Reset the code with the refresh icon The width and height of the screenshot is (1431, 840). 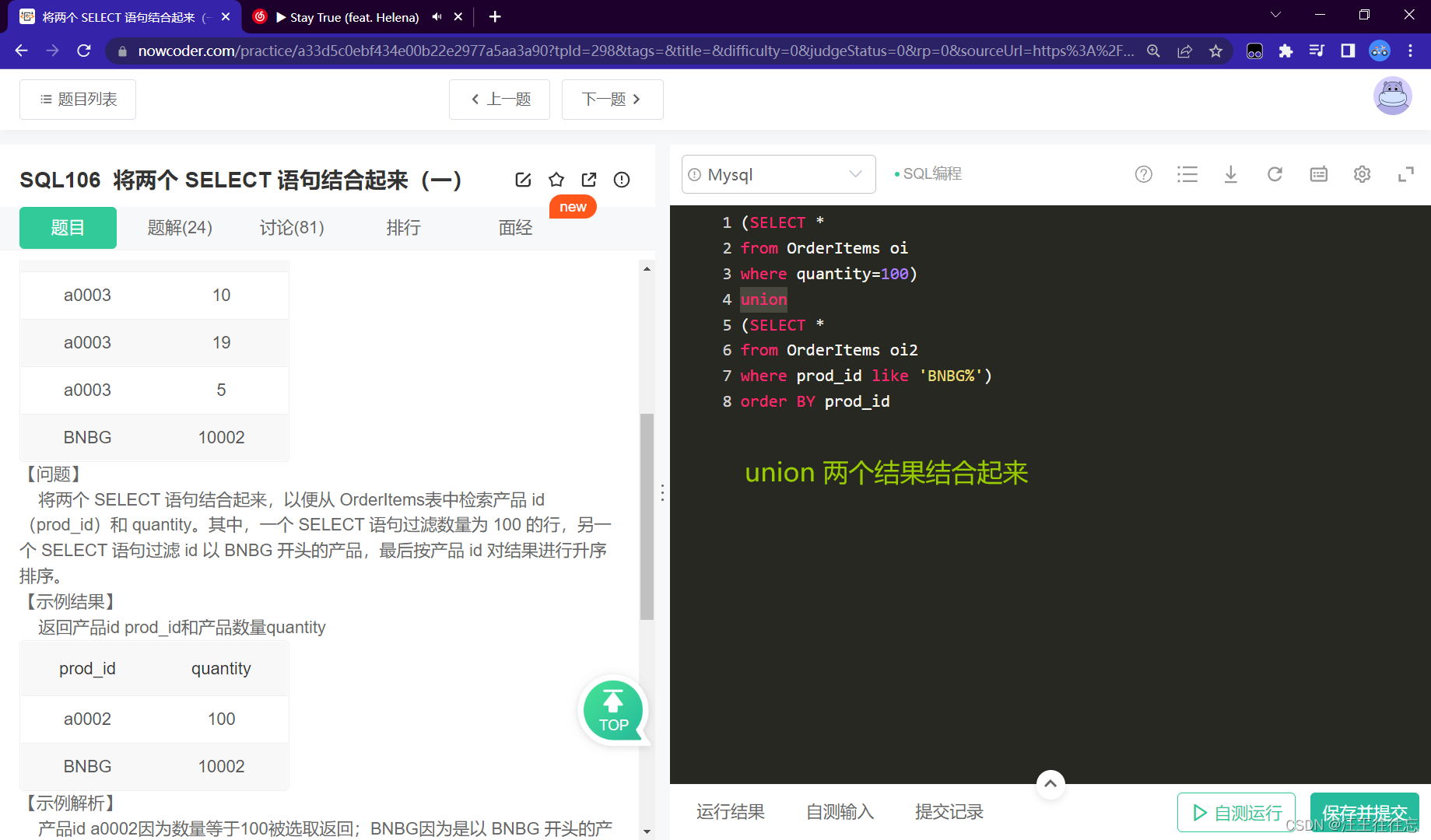(x=1274, y=174)
